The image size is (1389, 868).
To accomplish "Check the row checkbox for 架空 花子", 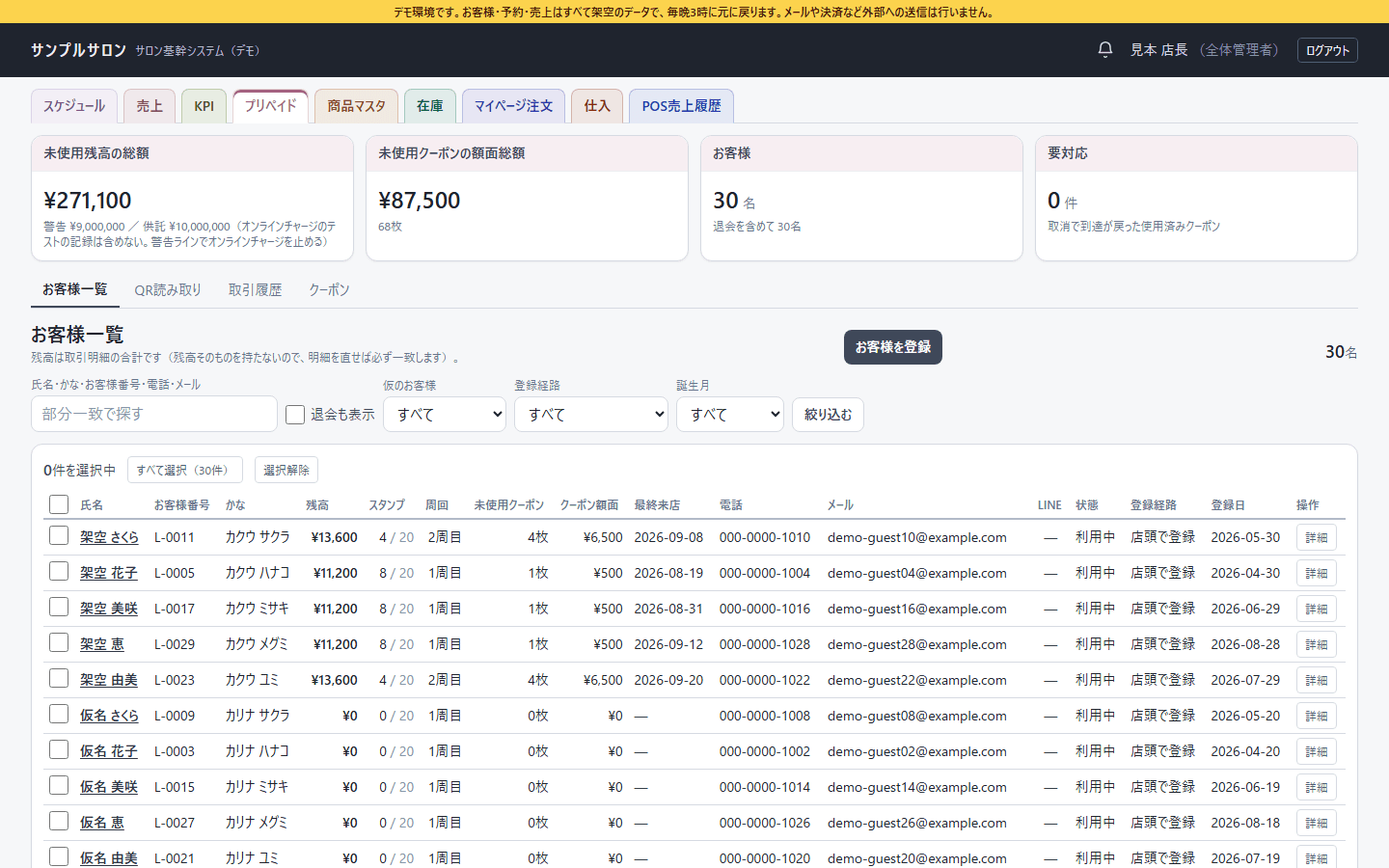I will (x=59, y=572).
